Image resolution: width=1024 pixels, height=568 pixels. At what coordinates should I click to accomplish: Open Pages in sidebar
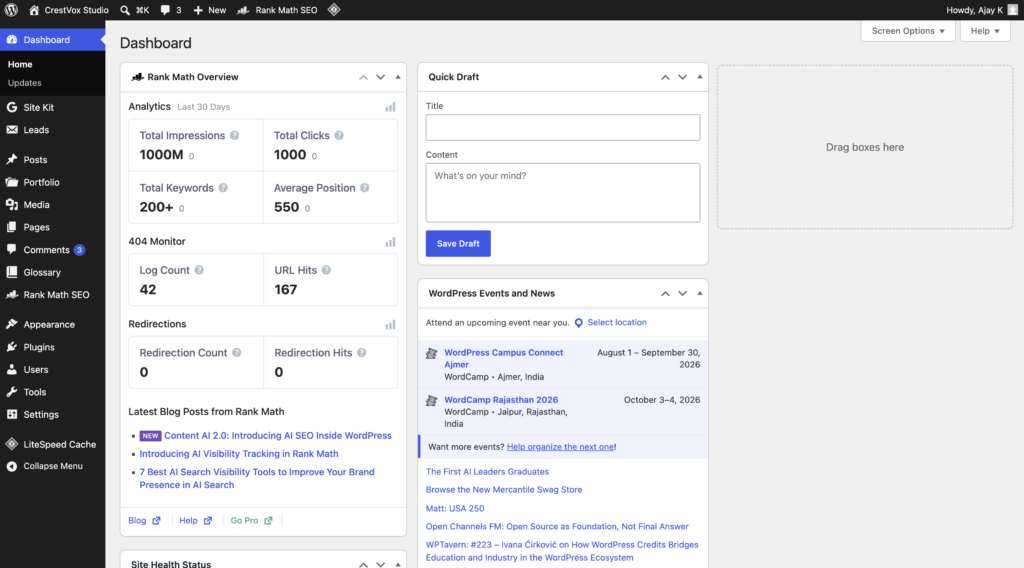tap(52, 227)
